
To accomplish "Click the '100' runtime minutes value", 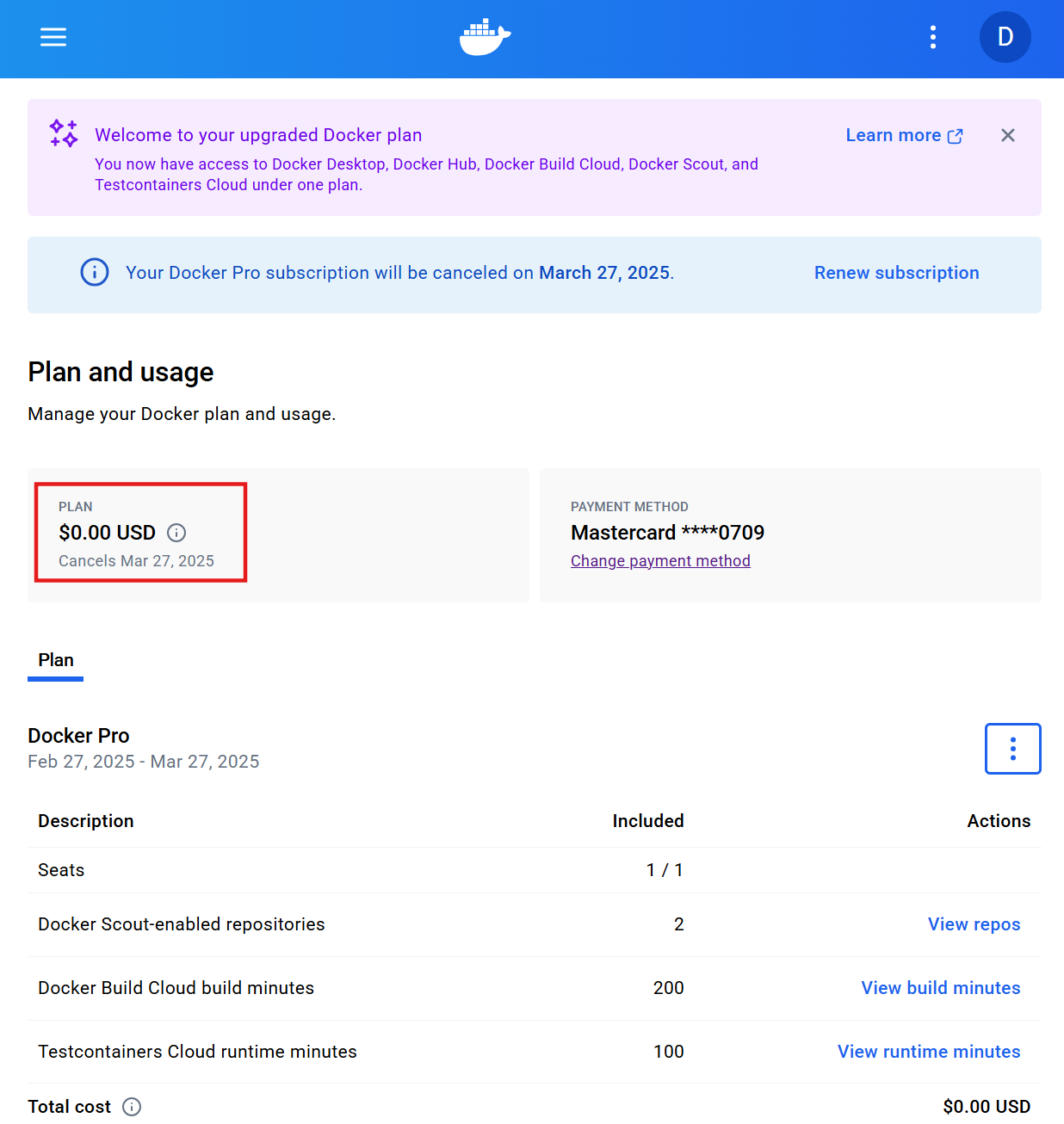I will pos(669,1052).
